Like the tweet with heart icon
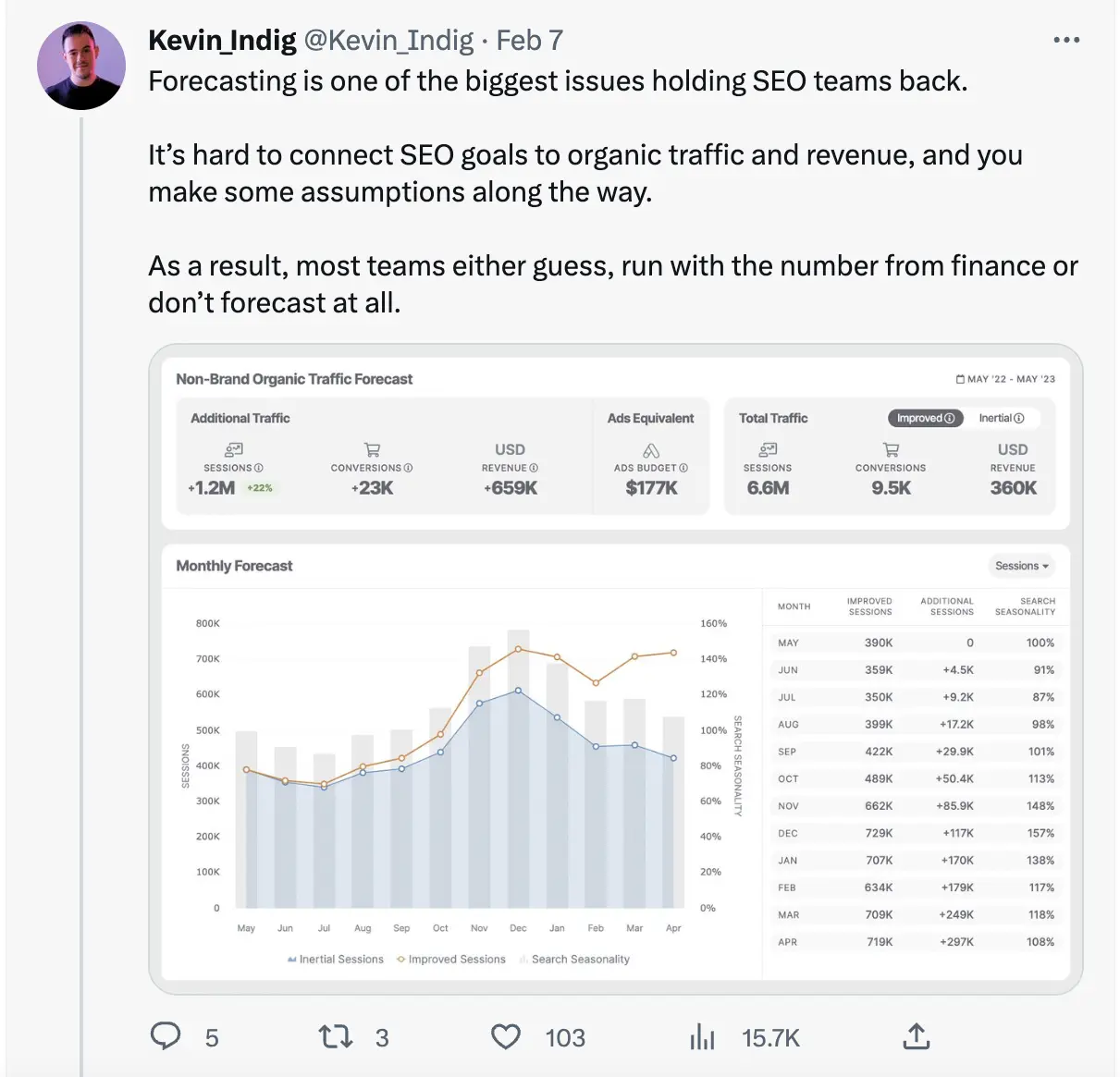 click(506, 1036)
